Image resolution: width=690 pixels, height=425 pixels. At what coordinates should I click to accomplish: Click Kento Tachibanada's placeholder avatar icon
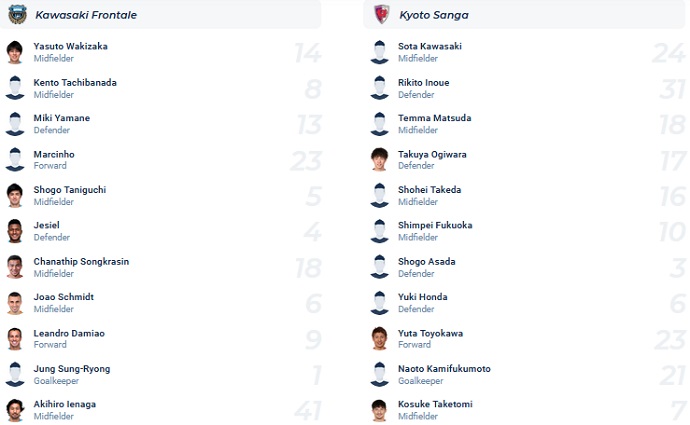(x=15, y=88)
